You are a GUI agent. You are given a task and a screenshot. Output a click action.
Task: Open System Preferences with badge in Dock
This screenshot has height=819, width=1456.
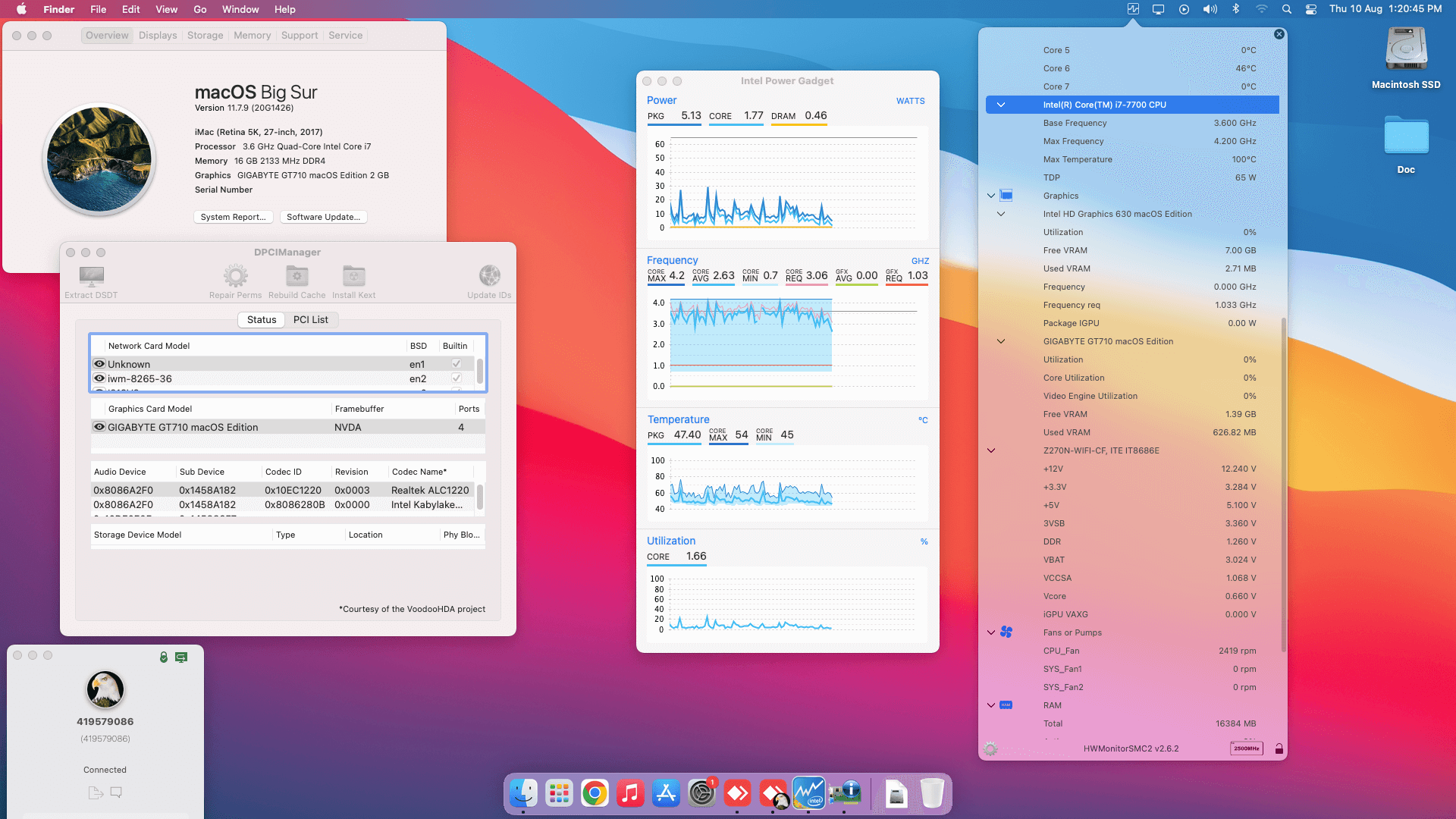pyautogui.click(x=701, y=793)
